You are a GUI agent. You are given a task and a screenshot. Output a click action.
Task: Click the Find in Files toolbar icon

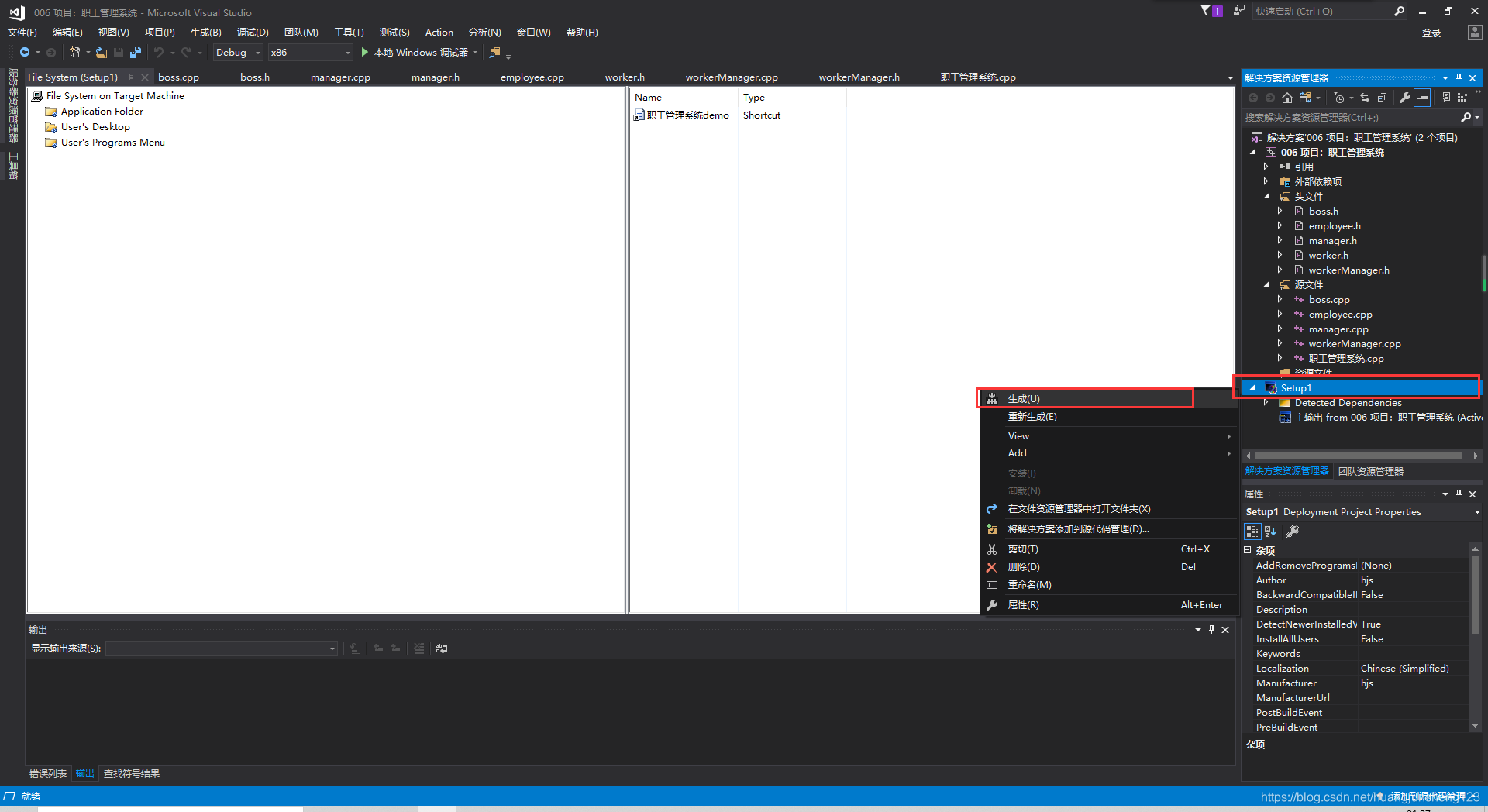click(494, 53)
